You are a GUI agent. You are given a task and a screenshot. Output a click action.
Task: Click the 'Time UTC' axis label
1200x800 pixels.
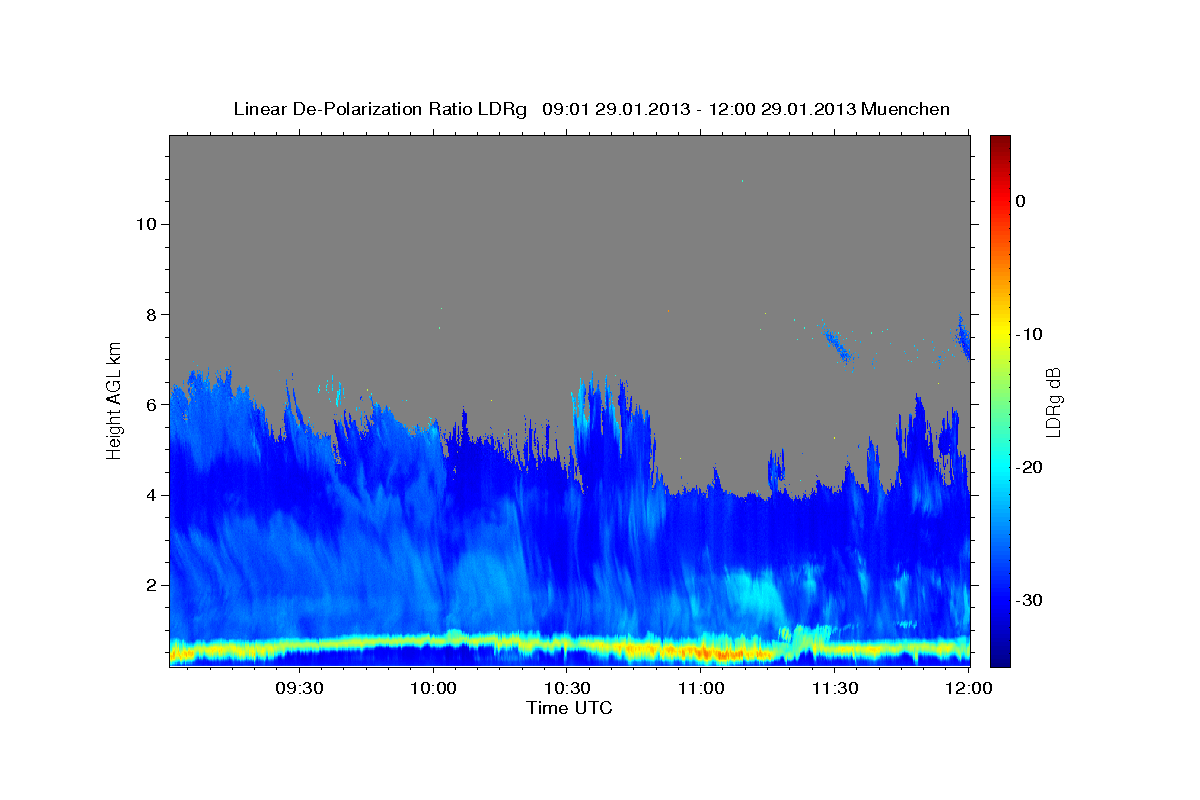pos(569,708)
